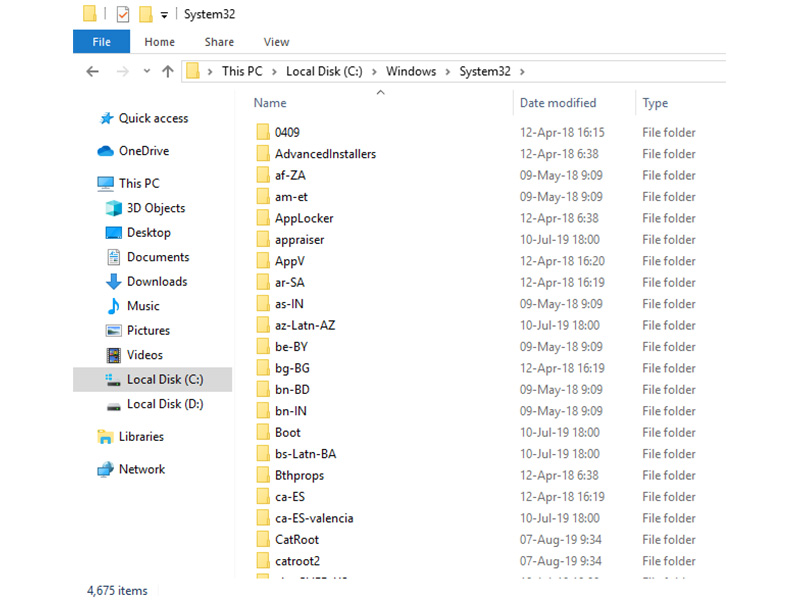Sort files by Date modified column
800x600 pixels.
coord(558,103)
